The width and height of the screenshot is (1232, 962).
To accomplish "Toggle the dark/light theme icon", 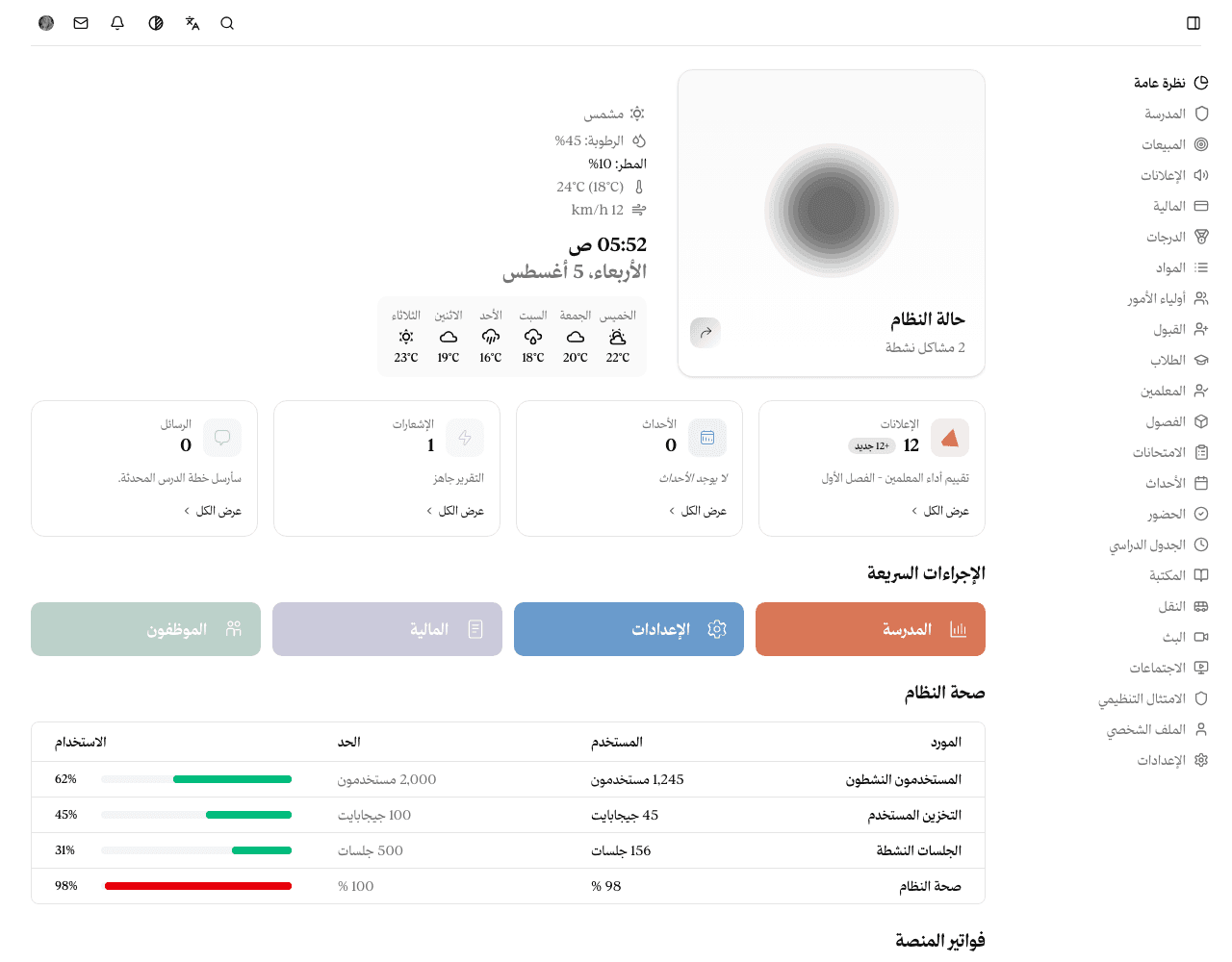I will click(156, 23).
